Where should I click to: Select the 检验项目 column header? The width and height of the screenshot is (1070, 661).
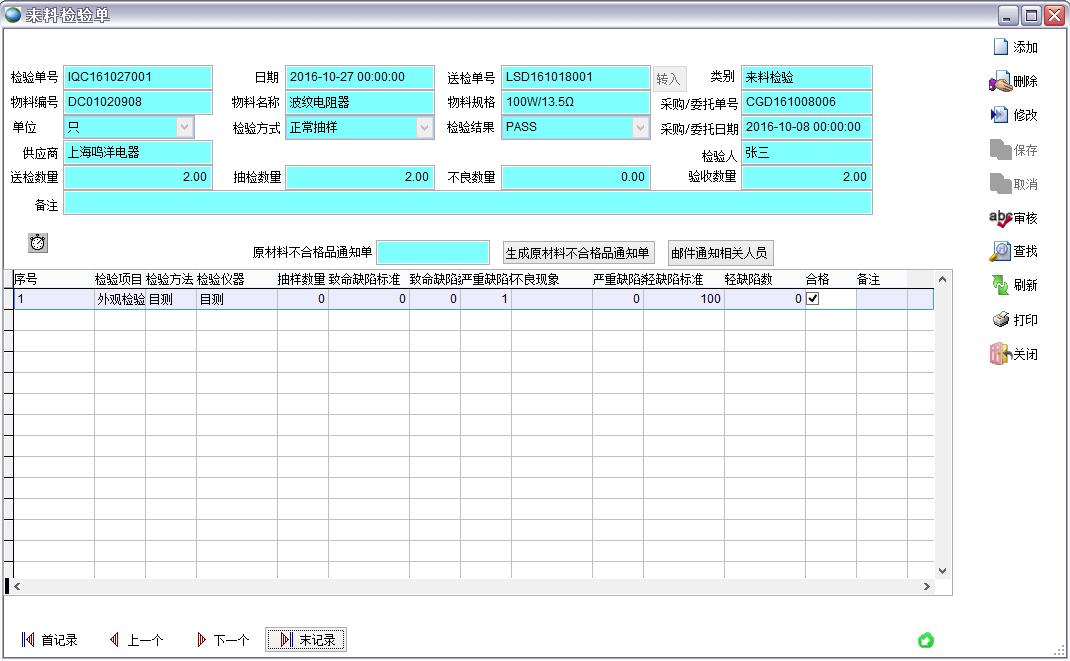[119, 279]
